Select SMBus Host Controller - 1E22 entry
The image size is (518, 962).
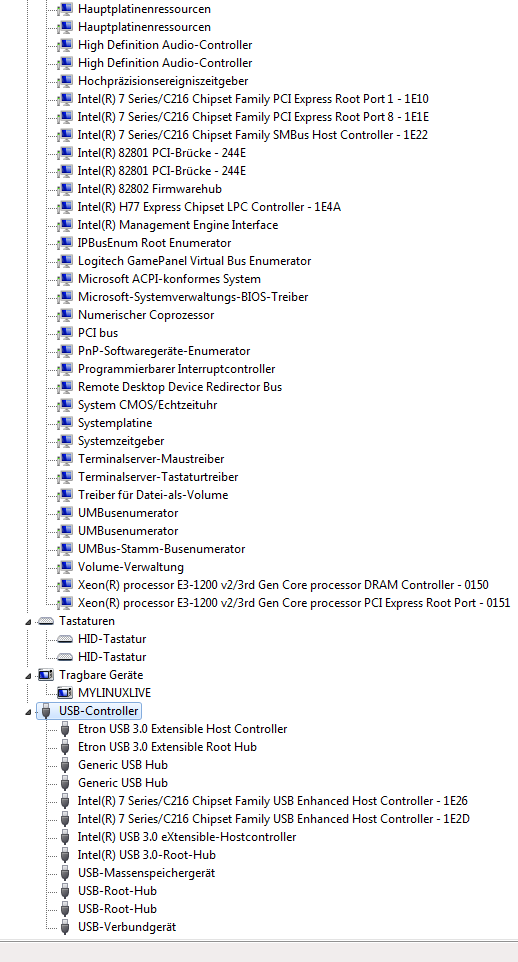coord(253,135)
